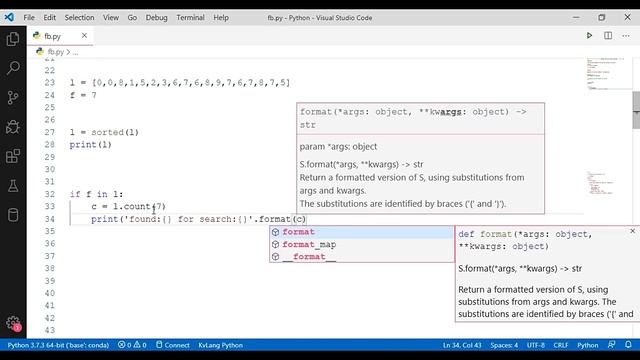This screenshot has height=360, width=640.
Task: Open the Go menu
Action: [132, 18]
